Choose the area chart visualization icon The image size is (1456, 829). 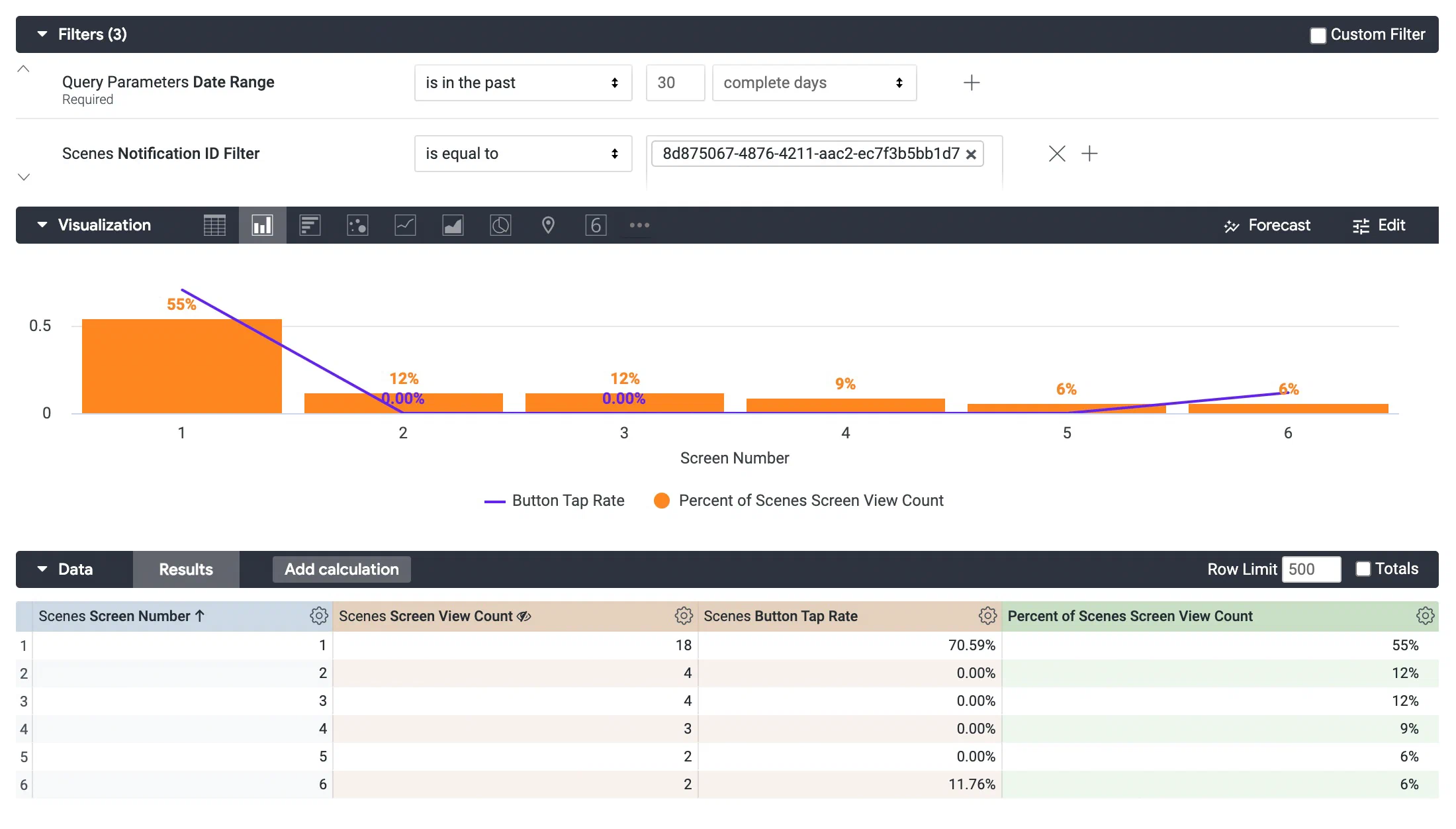pos(453,225)
